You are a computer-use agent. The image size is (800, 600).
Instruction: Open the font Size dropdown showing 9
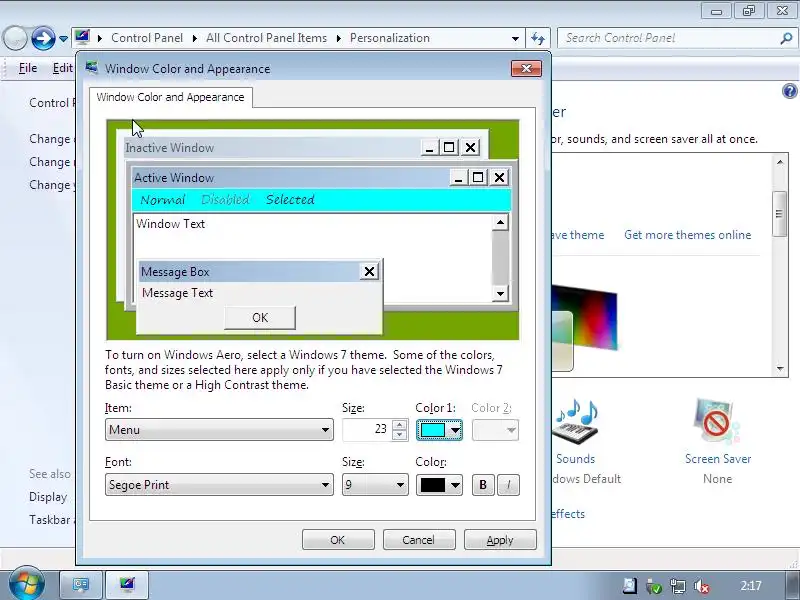click(375, 485)
